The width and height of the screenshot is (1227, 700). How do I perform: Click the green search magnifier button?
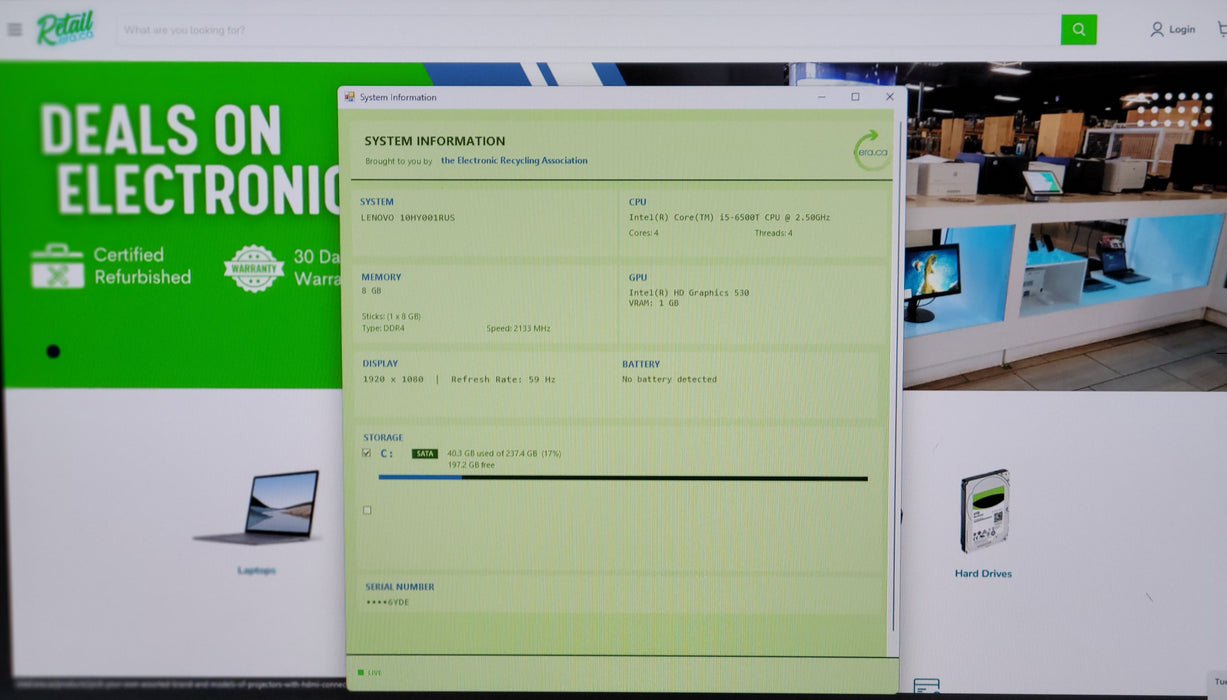click(1078, 29)
